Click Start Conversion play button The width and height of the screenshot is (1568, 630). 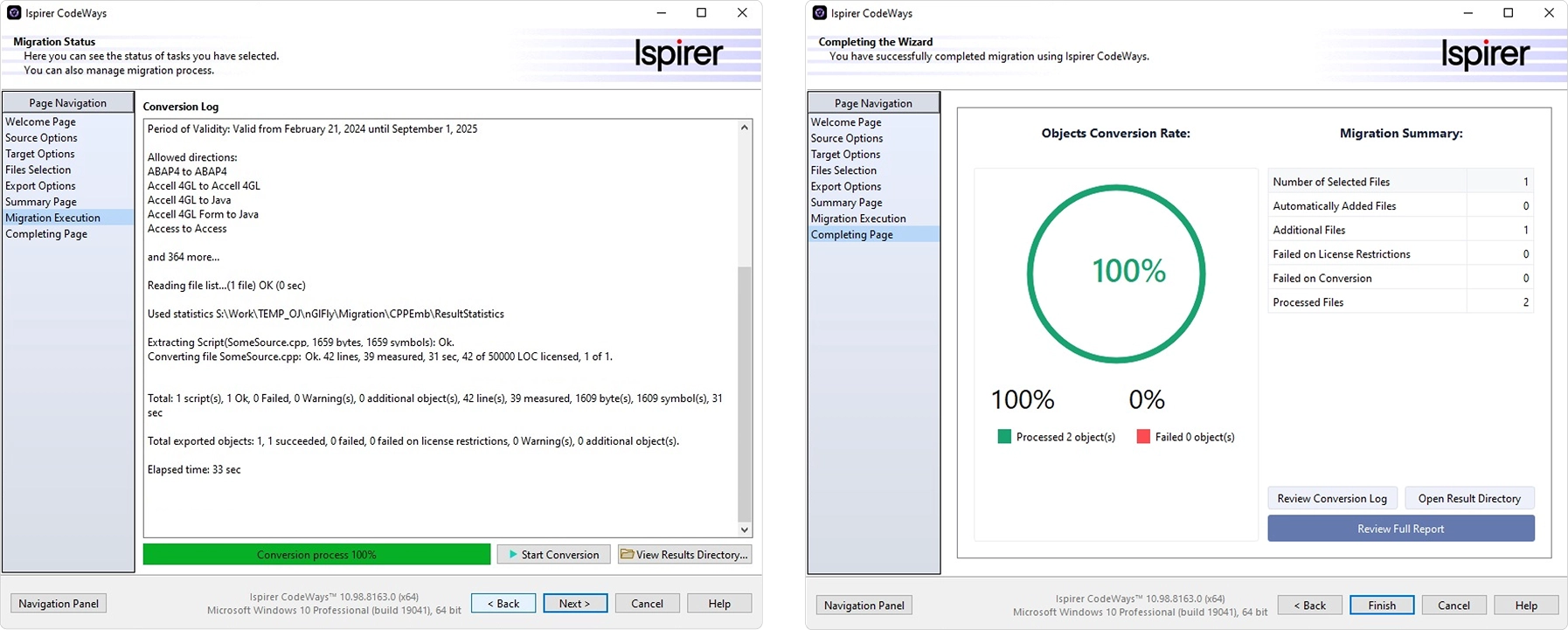tap(553, 555)
